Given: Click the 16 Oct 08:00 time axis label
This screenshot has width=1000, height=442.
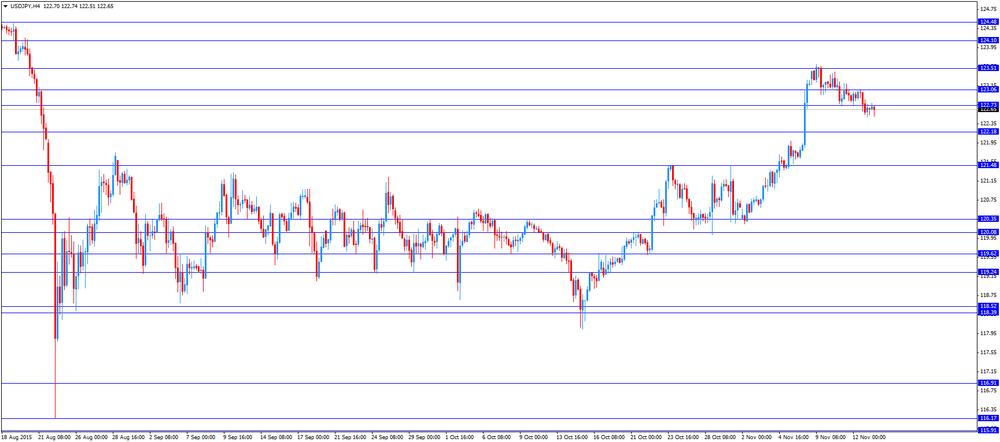Looking at the screenshot, I should (x=610, y=438).
